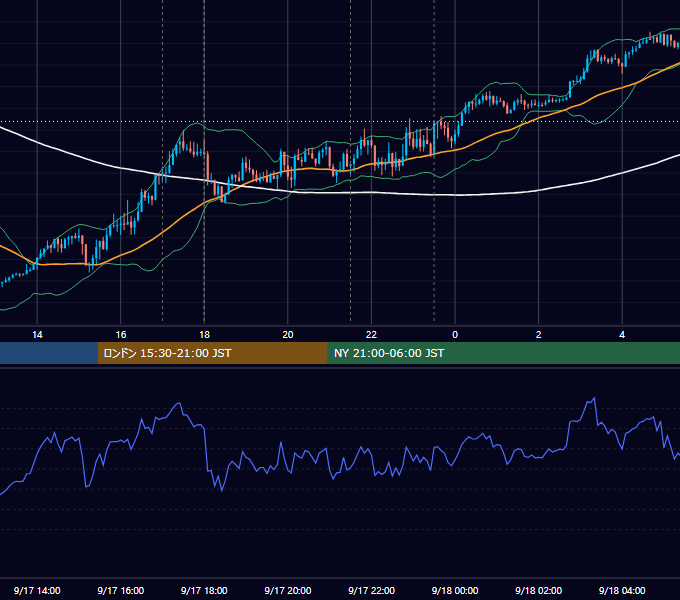This screenshot has height=600, width=680.
Task: Click the blue session band before London
Action: point(49,353)
